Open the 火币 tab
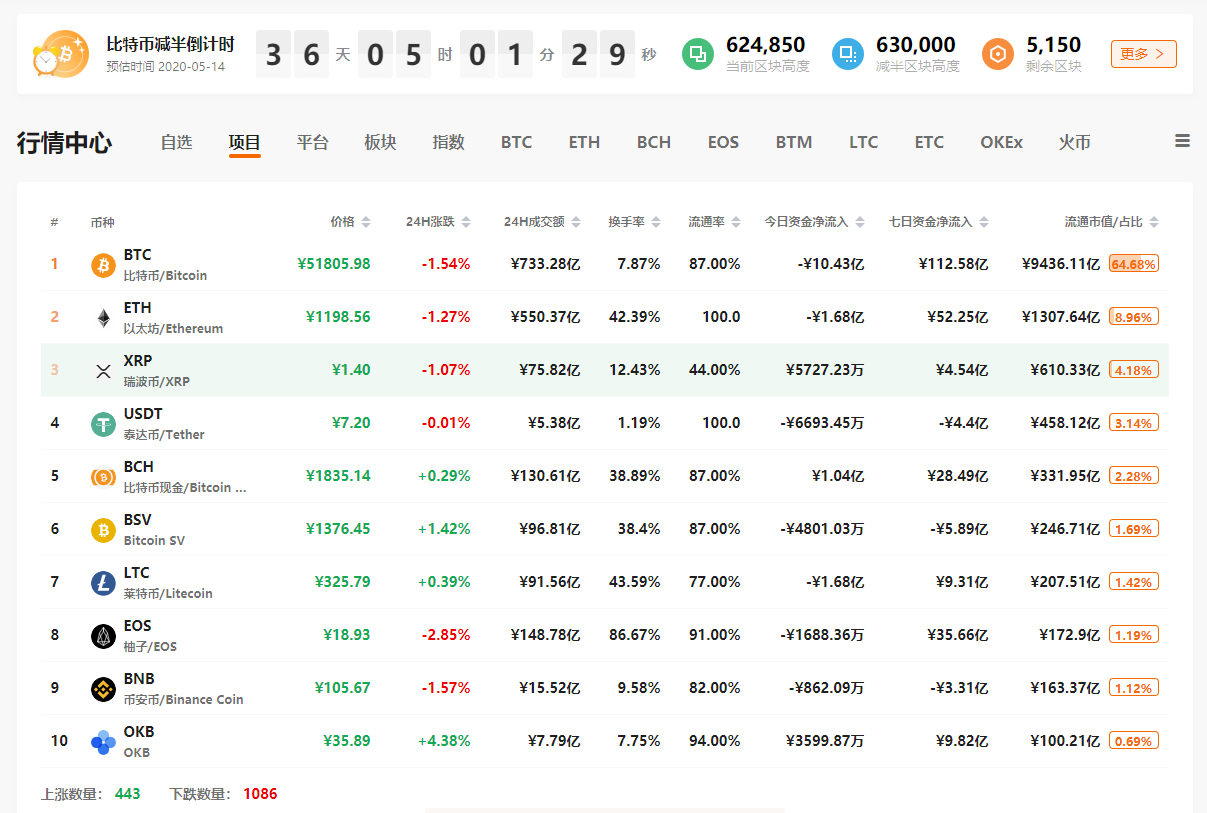Viewport: 1207px width, 813px height. pos(1074,142)
